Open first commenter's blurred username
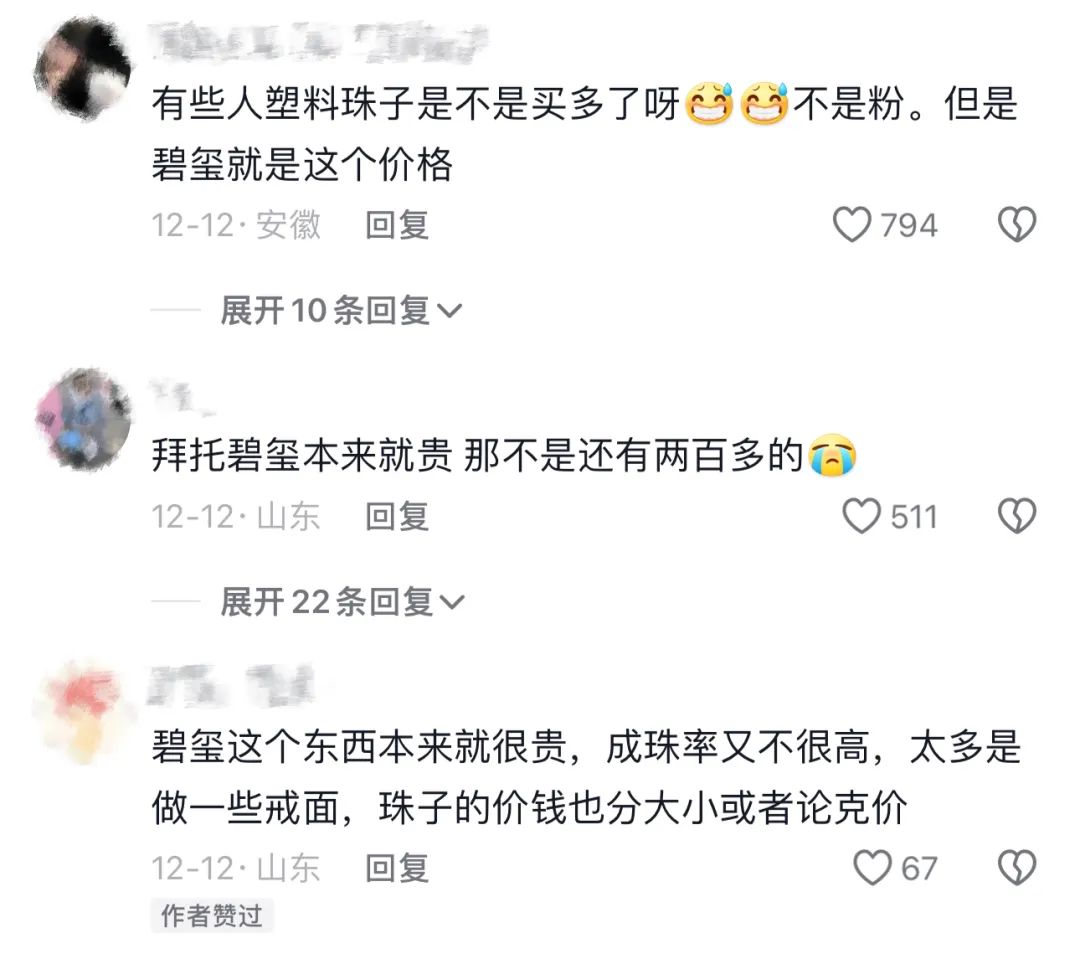This screenshot has width=1080, height=964. (318, 41)
